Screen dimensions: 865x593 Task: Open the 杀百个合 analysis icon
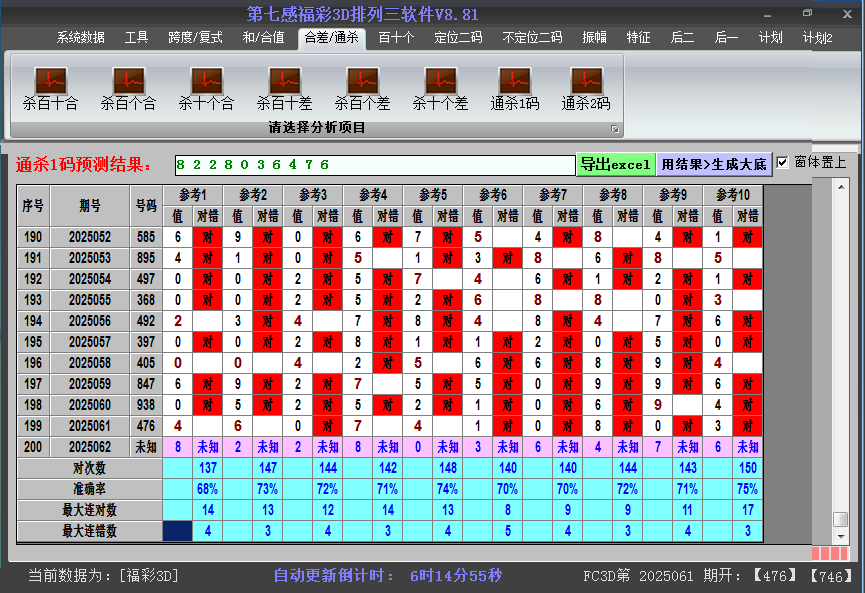(x=129, y=88)
